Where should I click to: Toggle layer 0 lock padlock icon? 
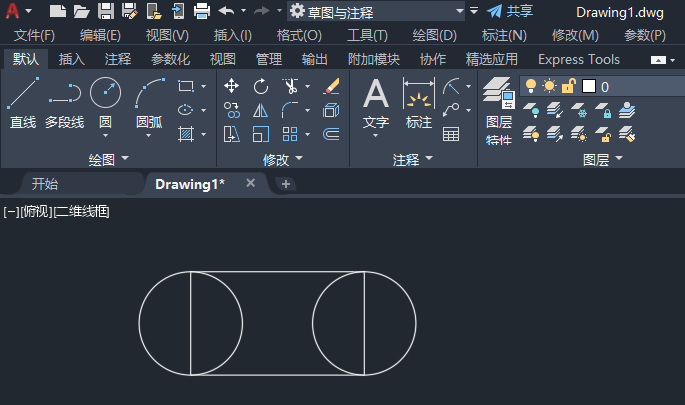point(568,86)
